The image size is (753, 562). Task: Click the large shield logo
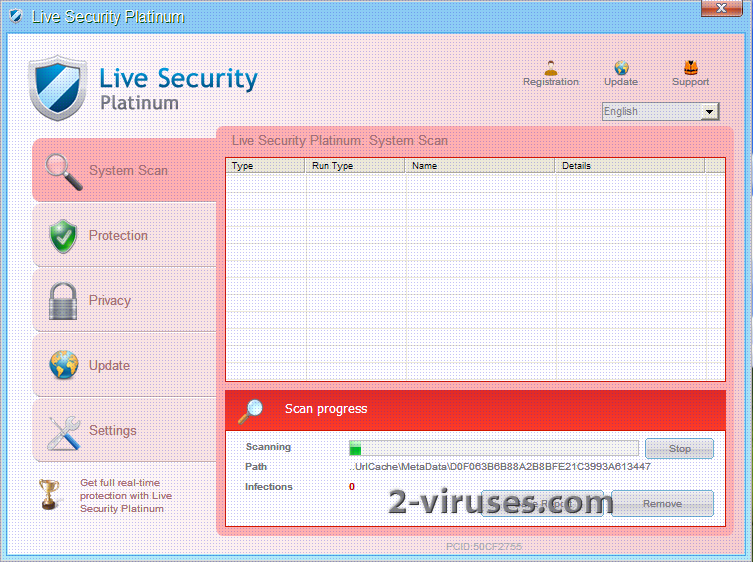[x=58, y=88]
